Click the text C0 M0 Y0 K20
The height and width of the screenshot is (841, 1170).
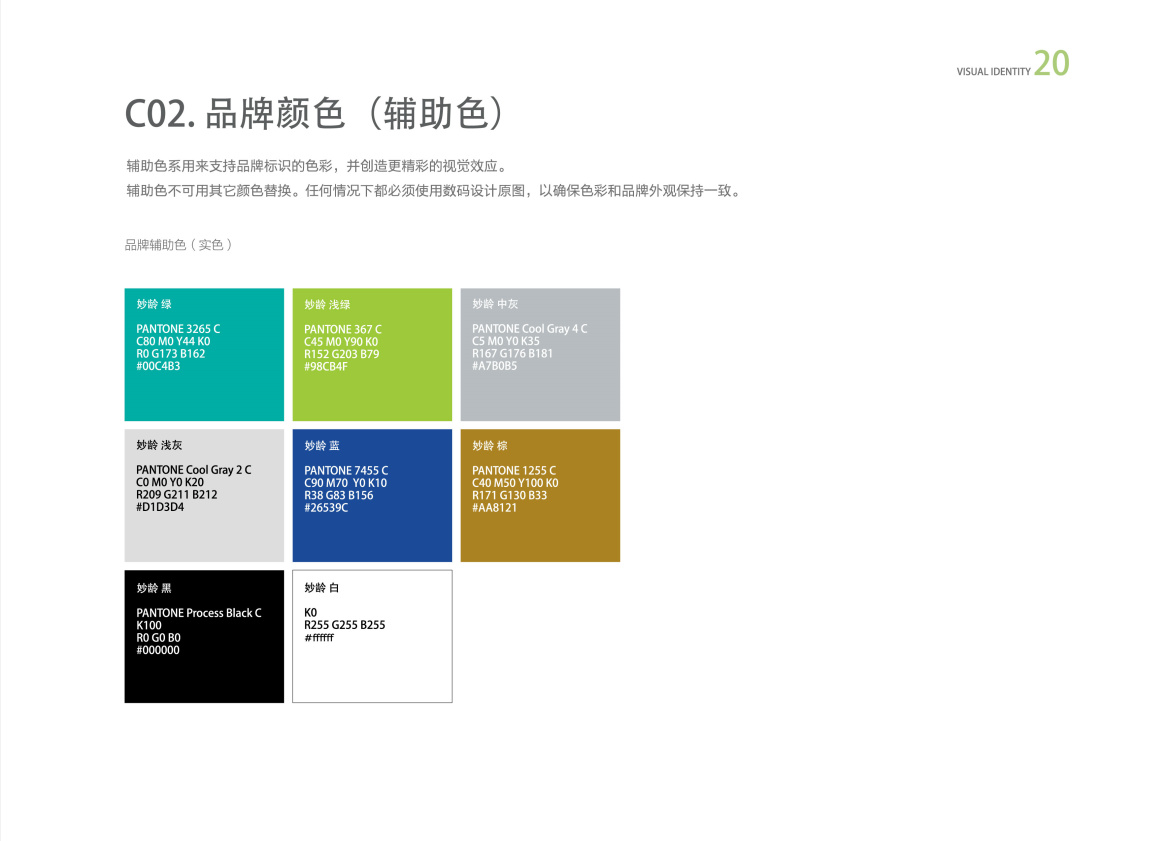(170, 483)
